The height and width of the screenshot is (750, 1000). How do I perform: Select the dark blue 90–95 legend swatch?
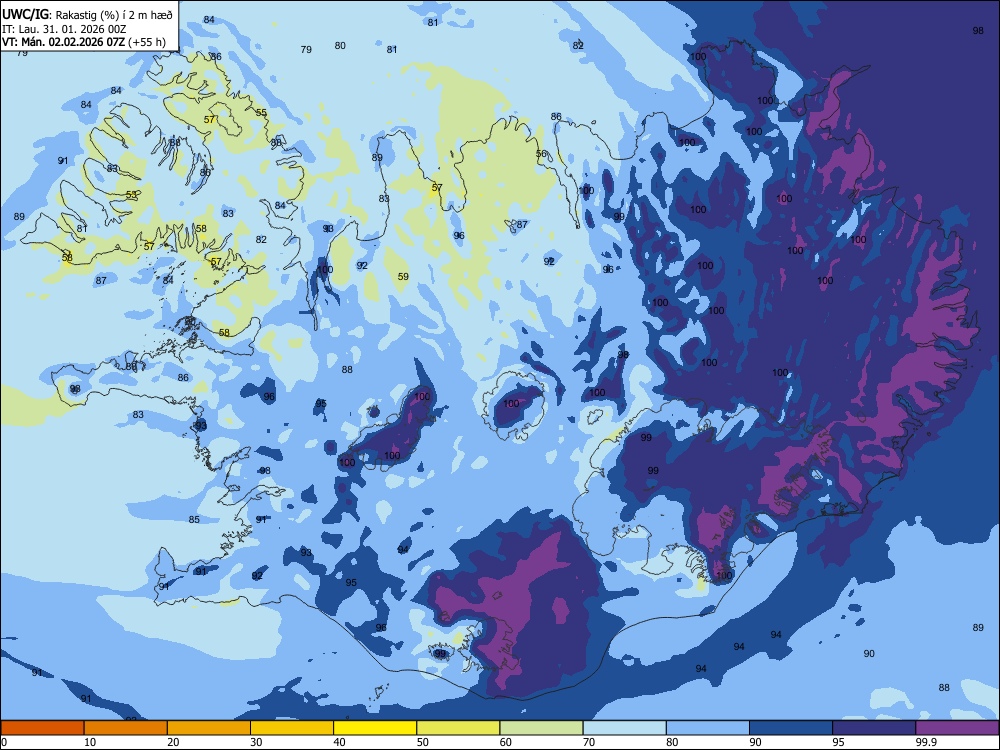click(x=791, y=728)
